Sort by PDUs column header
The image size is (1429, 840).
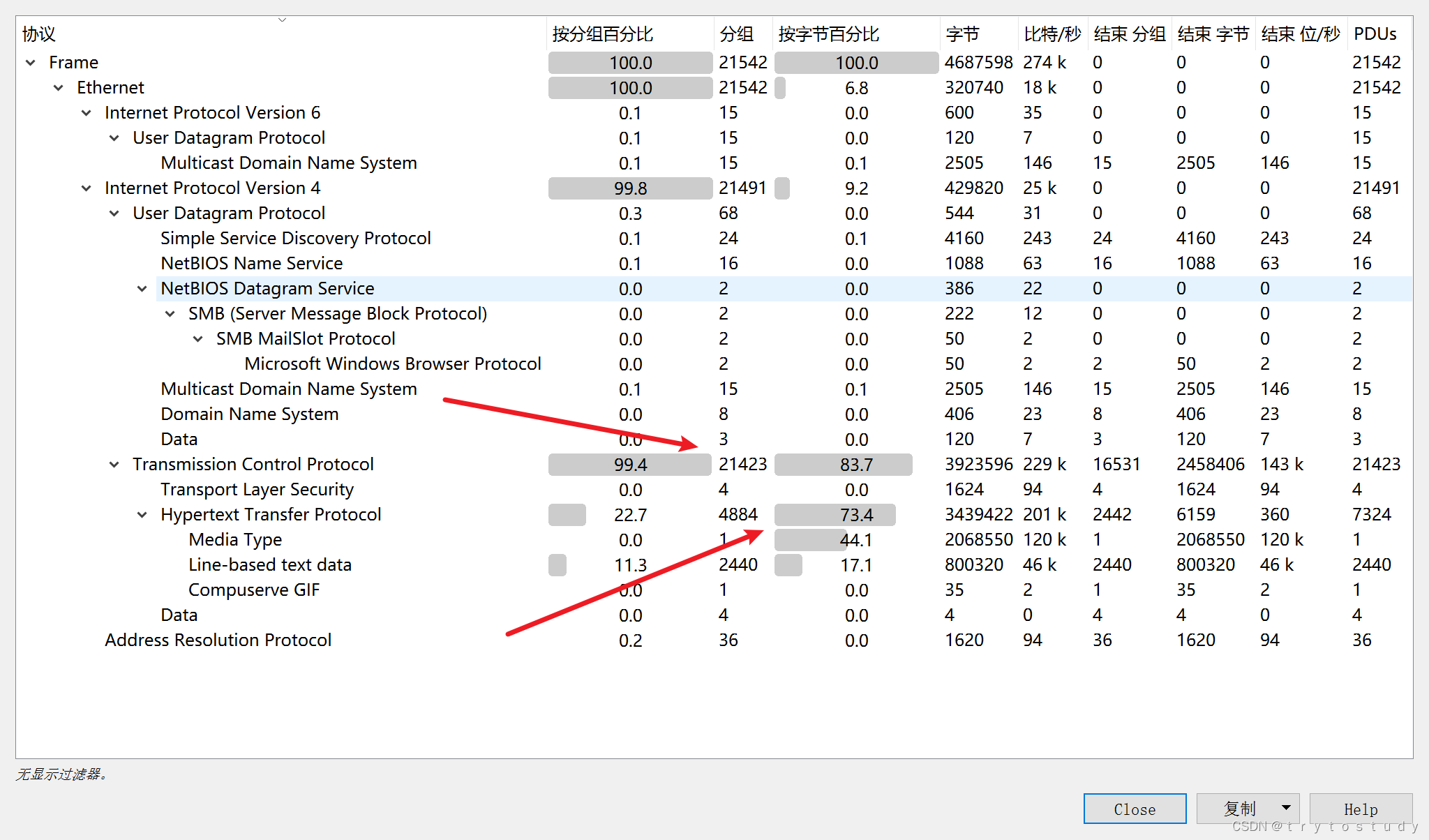pos(1375,34)
